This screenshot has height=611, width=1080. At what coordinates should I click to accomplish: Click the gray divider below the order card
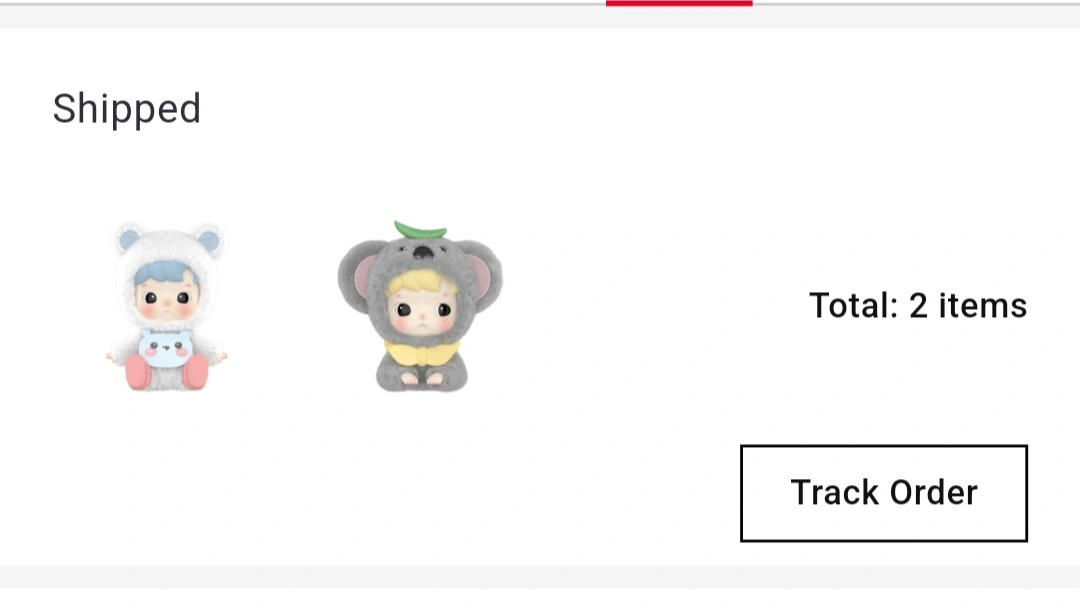coord(540,577)
